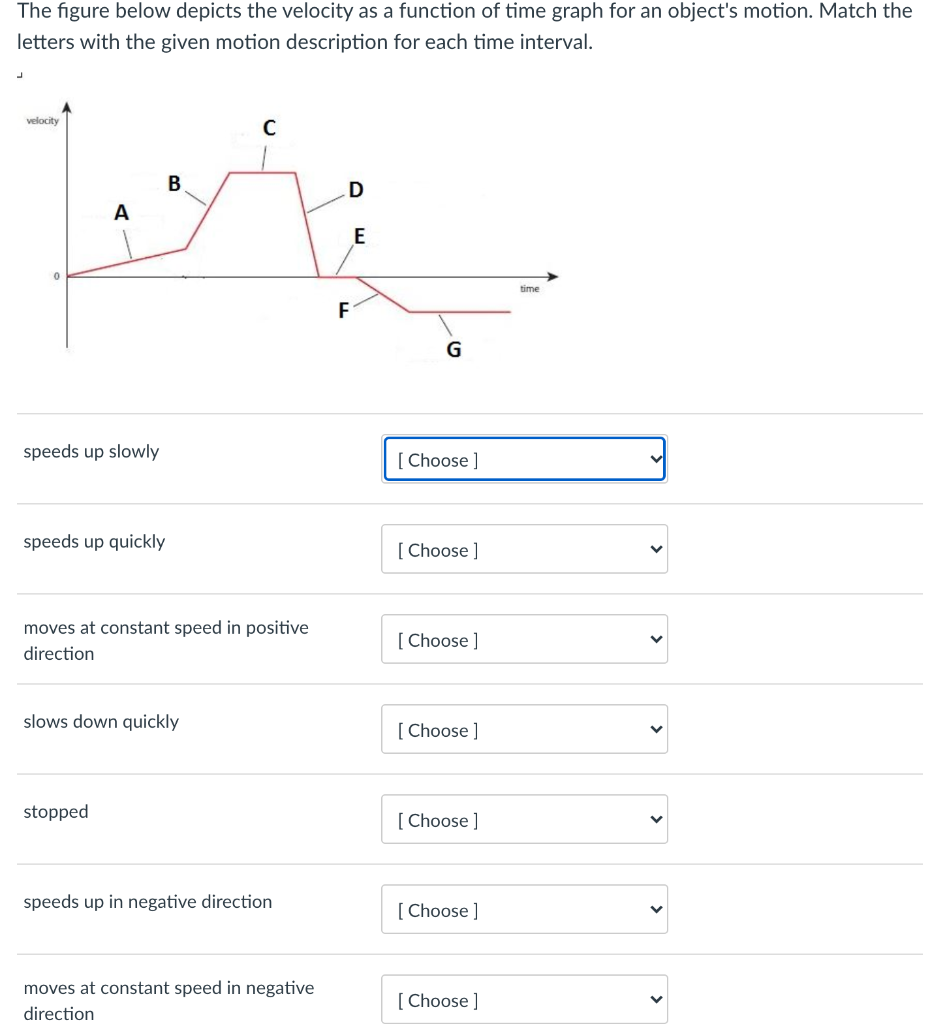Open the 'speeds up in negative direction' dropdown
932x1024 pixels.
(x=524, y=909)
